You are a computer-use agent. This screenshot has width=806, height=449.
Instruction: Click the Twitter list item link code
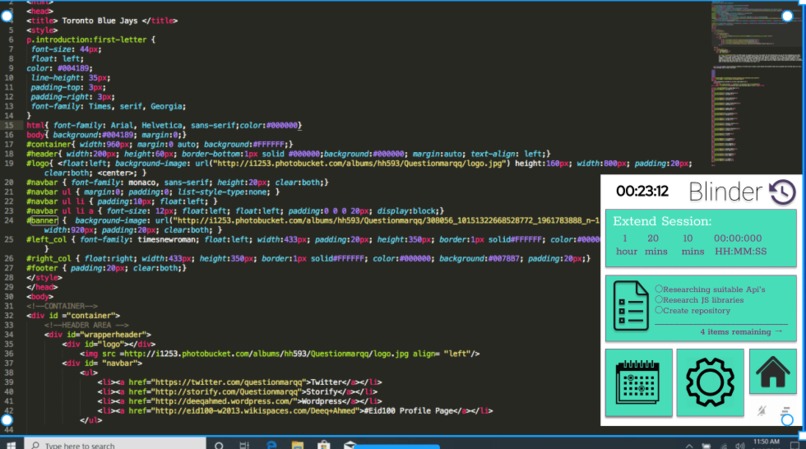point(240,382)
